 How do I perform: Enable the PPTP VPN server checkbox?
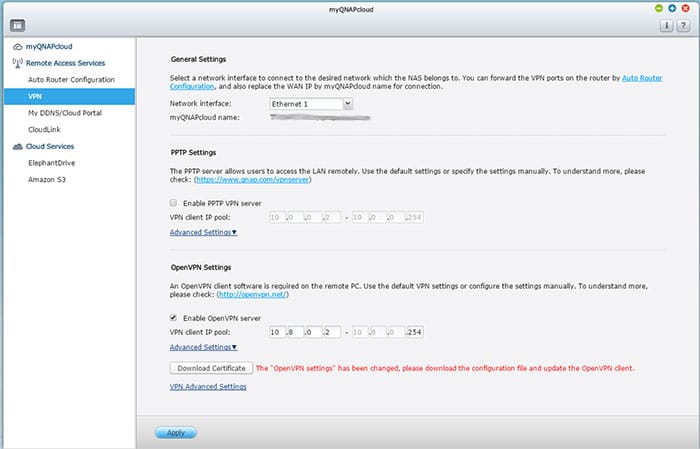click(x=174, y=202)
